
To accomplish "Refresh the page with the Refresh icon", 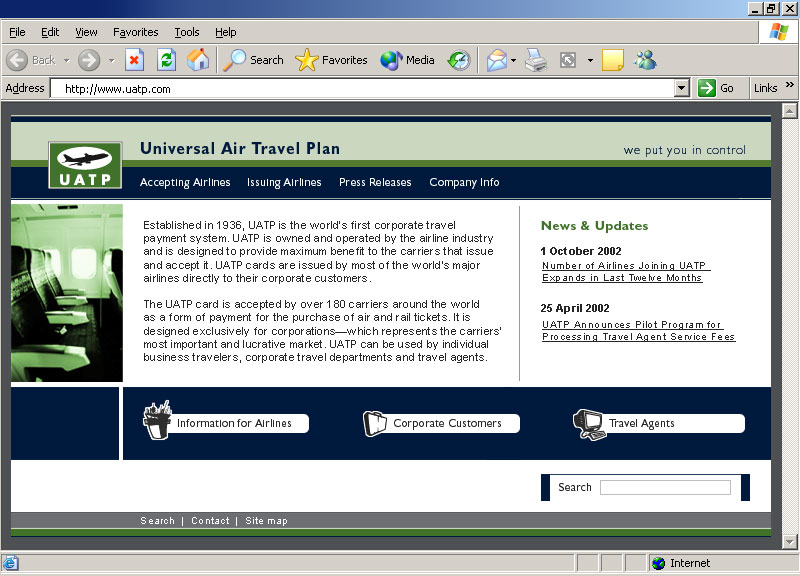I will [x=166, y=60].
